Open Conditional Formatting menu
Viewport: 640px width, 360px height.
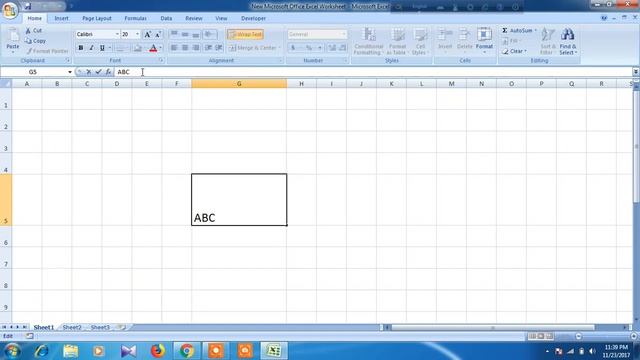pyautogui.click(x=369, y=41)
